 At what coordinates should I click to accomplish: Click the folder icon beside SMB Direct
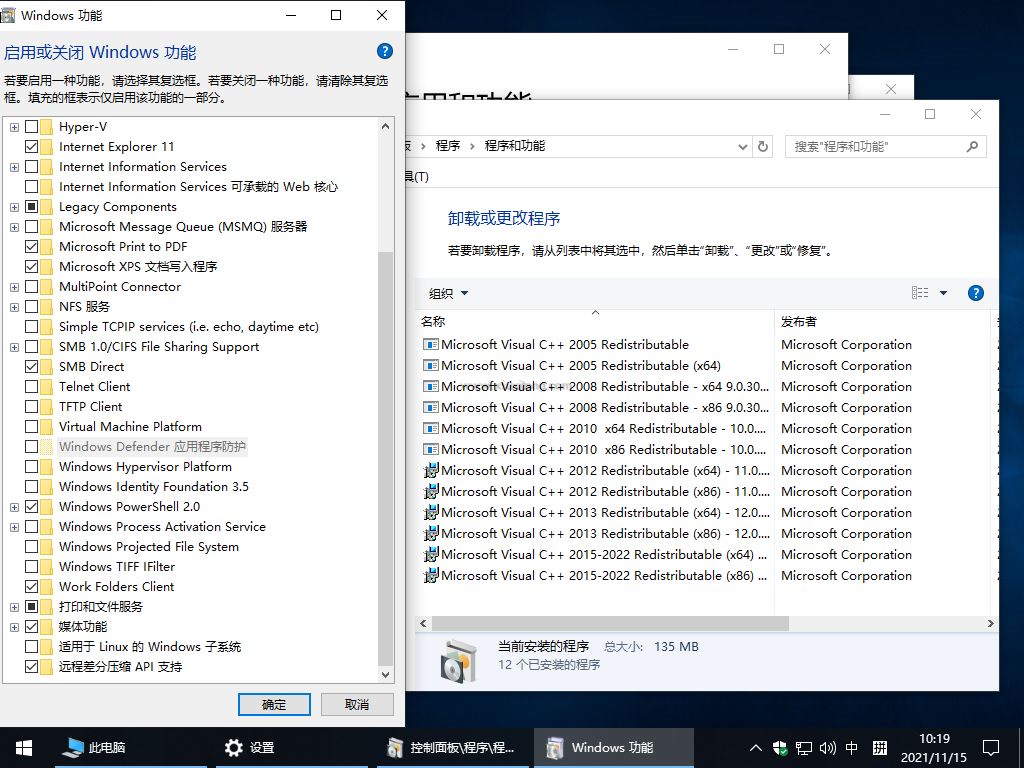(46, 366)
